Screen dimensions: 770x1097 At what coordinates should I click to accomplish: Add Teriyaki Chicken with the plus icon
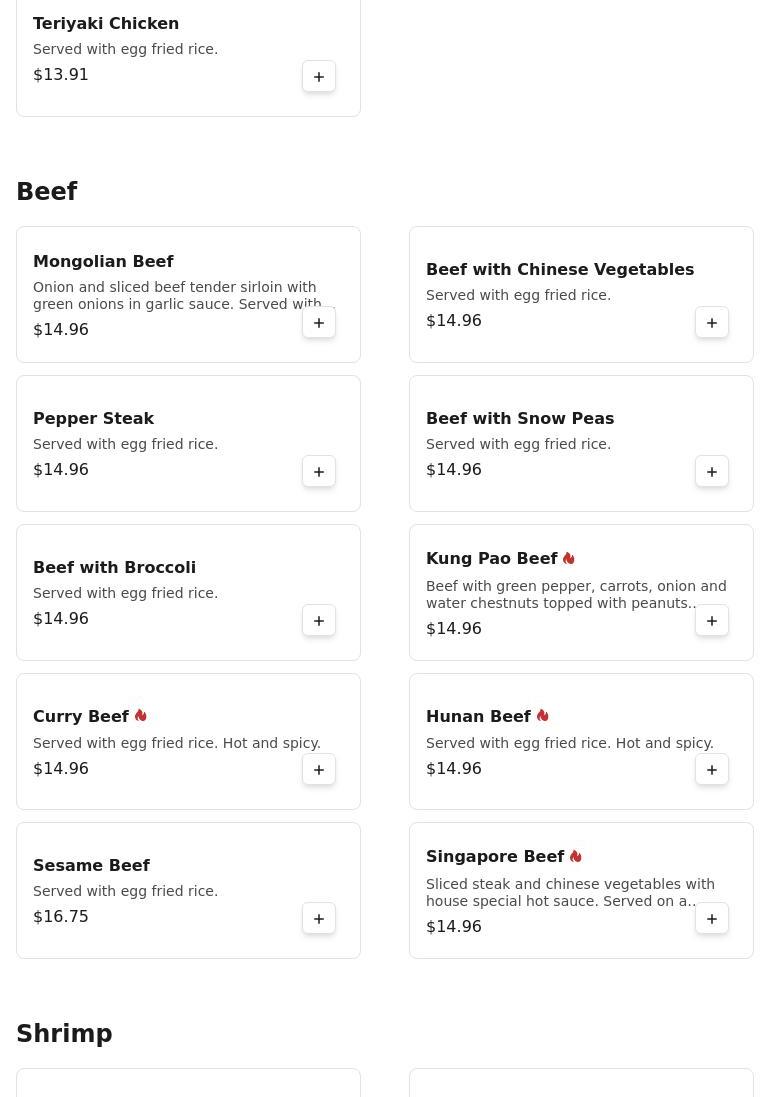pos(319,76)
